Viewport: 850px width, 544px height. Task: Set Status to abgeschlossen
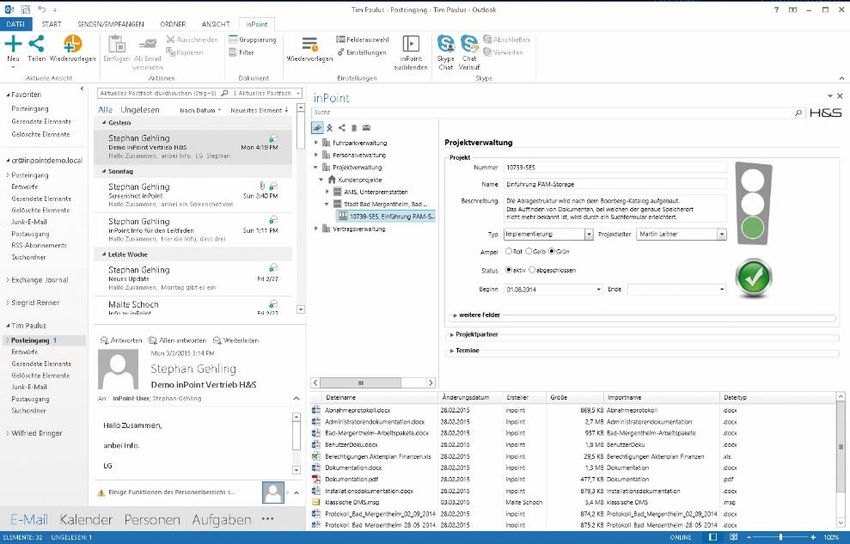point(532,270)
